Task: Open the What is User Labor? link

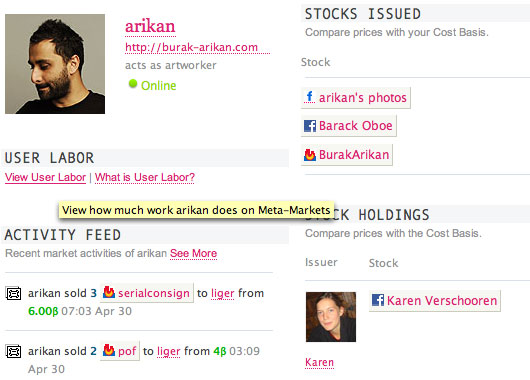Action: point(145,177)
